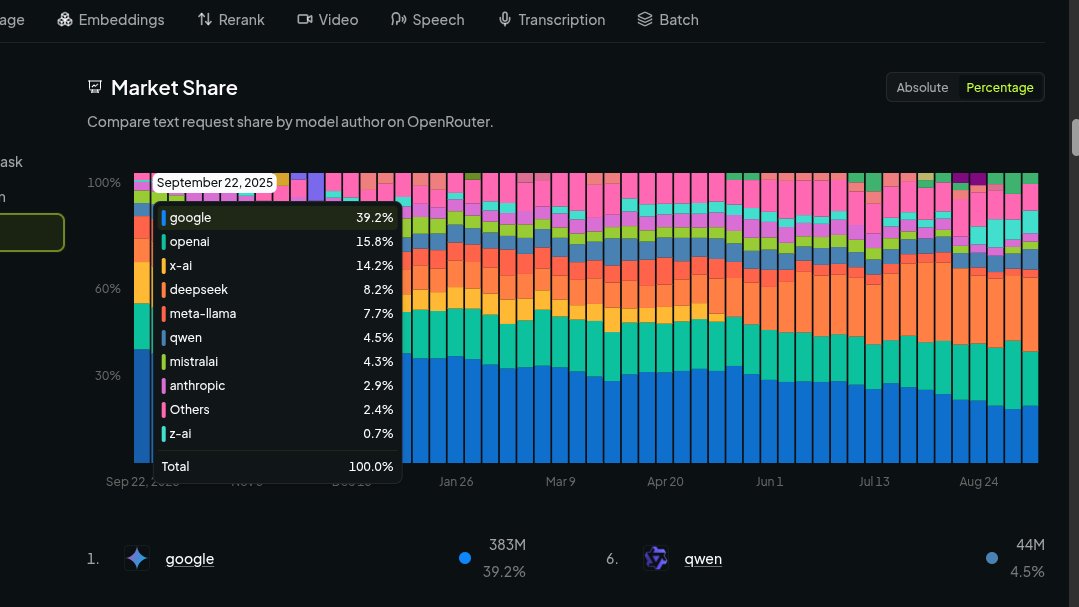Click the Total 100.0% tooltip row
This screenshot has height=607, width=1079.
point(277,467)
